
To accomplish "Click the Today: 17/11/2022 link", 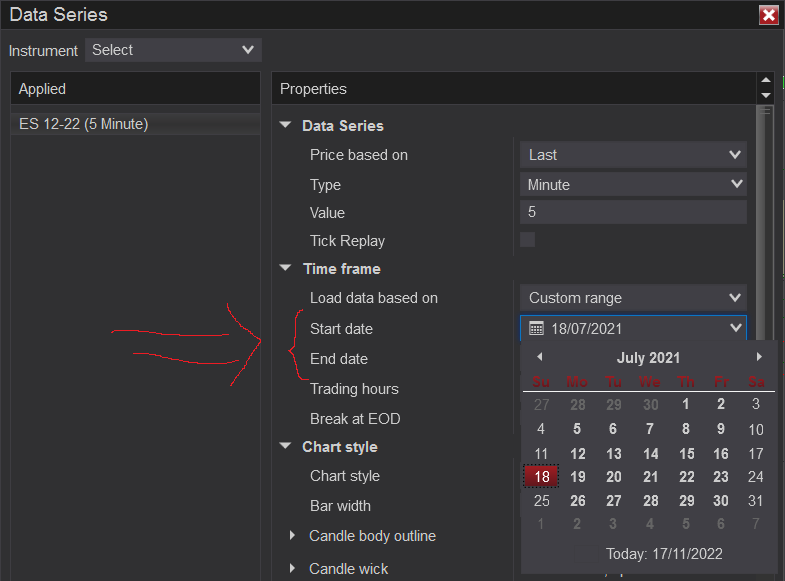I will (664, 554).
